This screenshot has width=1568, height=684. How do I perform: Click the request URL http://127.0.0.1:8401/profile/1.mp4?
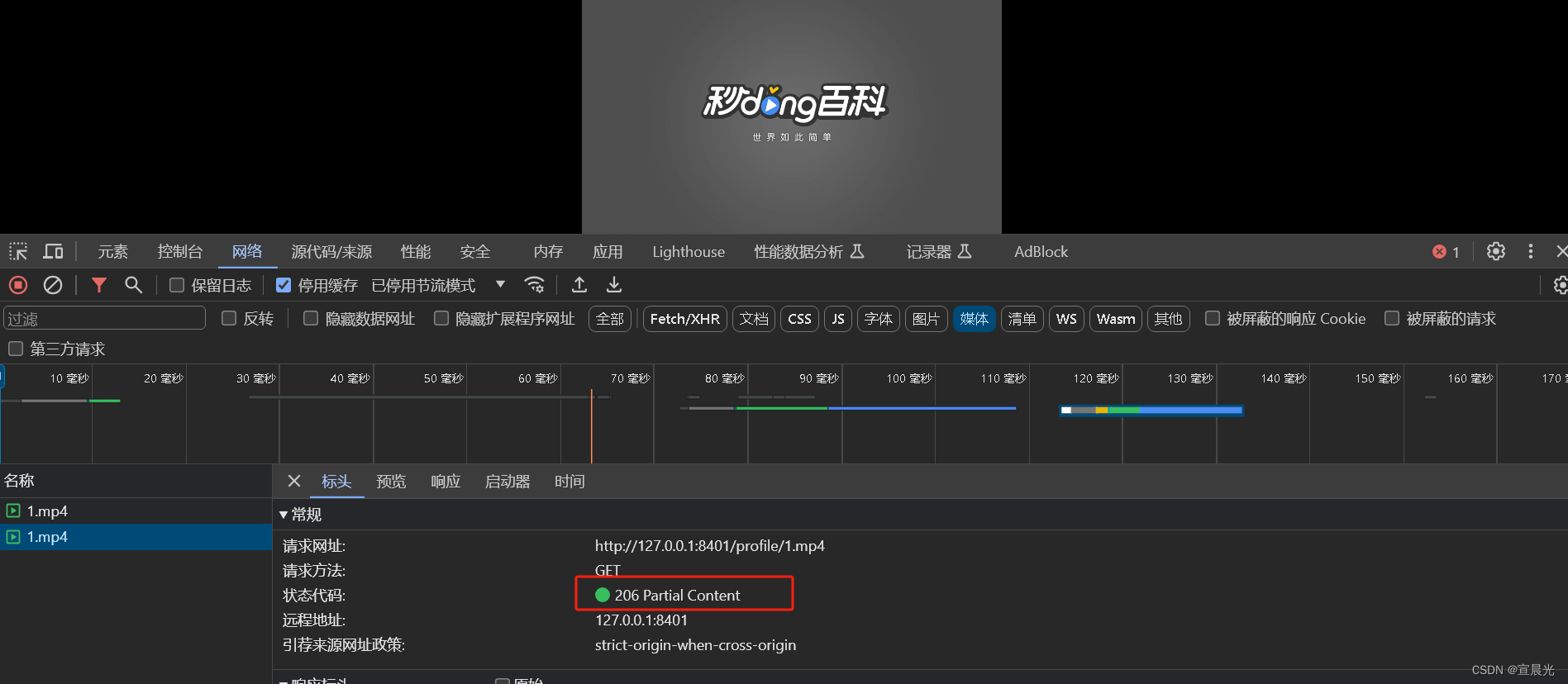click(710, 546)
